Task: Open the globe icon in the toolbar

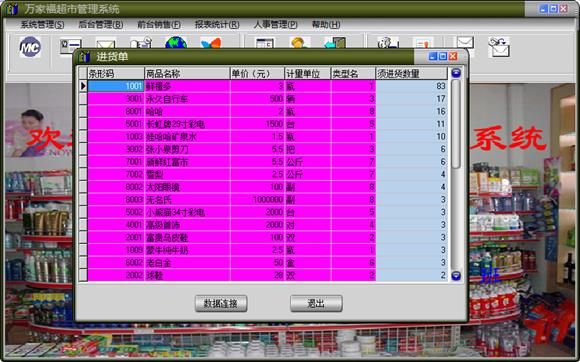Action: point(176,43)
